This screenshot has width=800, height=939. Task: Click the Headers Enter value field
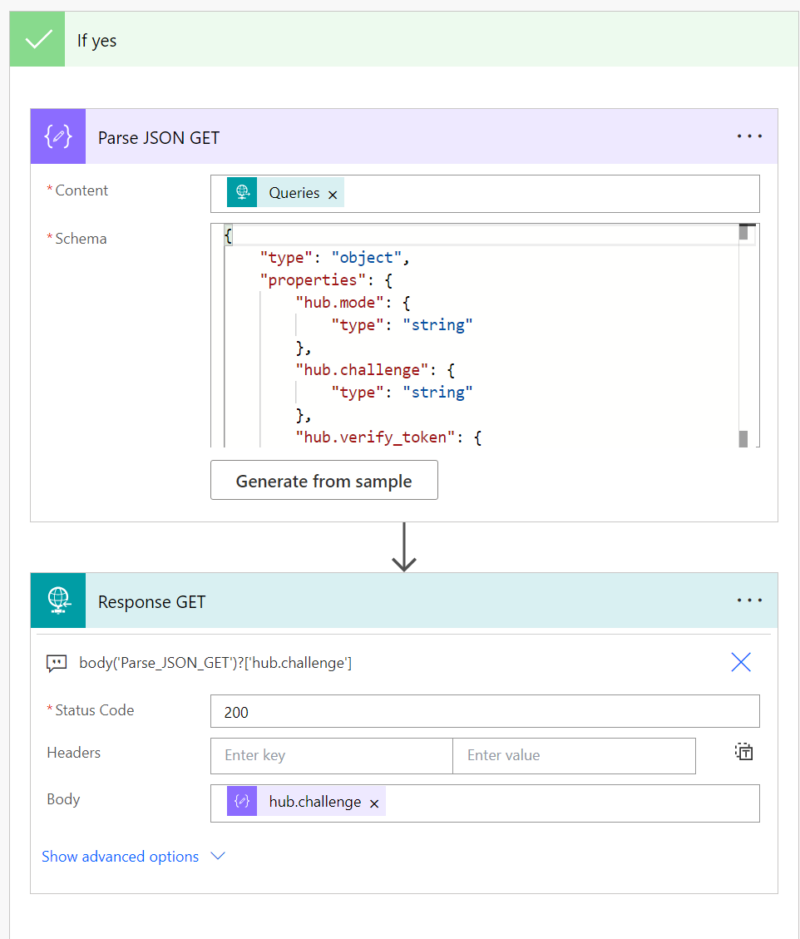point(573,756)
